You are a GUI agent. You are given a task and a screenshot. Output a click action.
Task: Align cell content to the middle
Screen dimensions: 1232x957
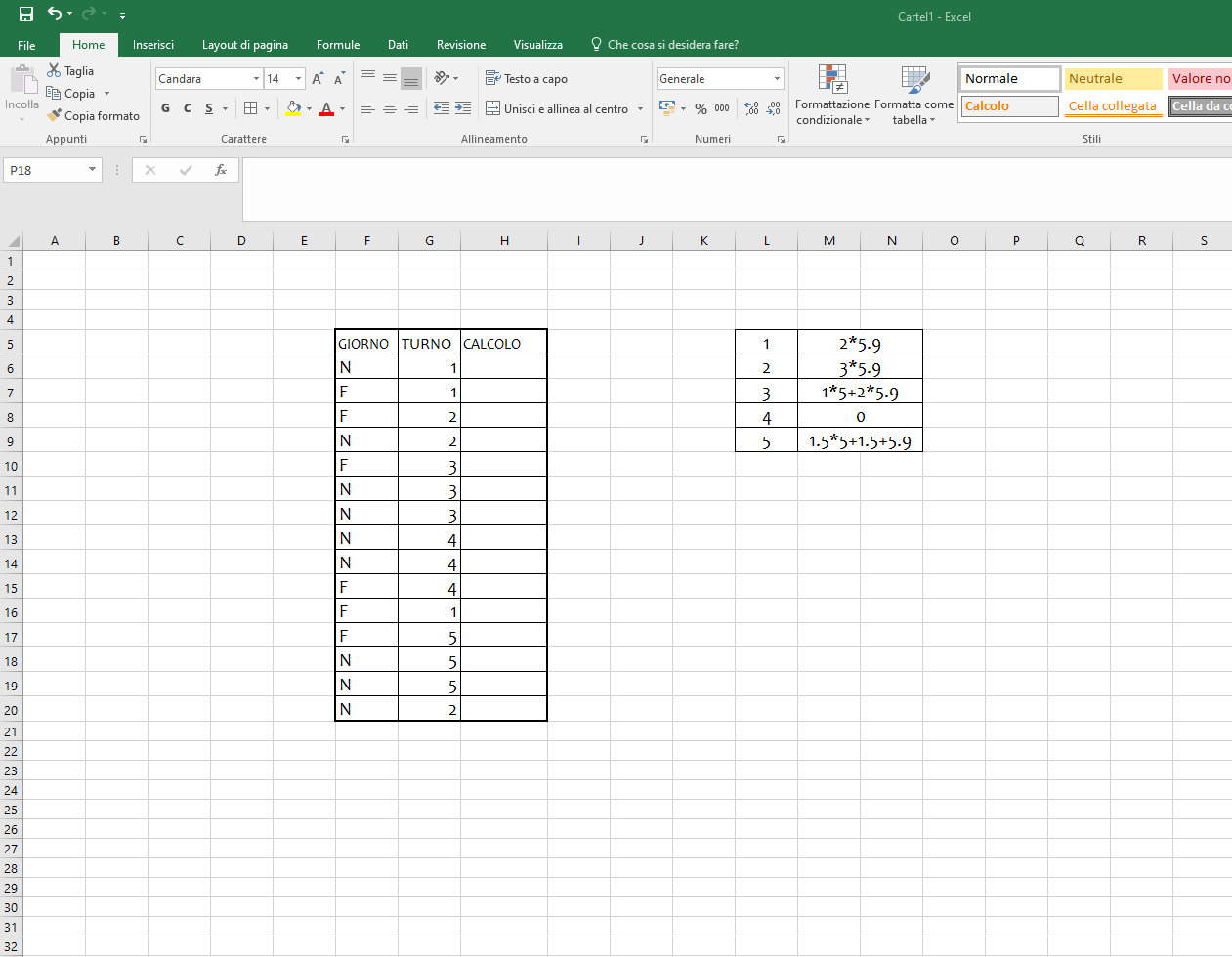pos(390,77)
